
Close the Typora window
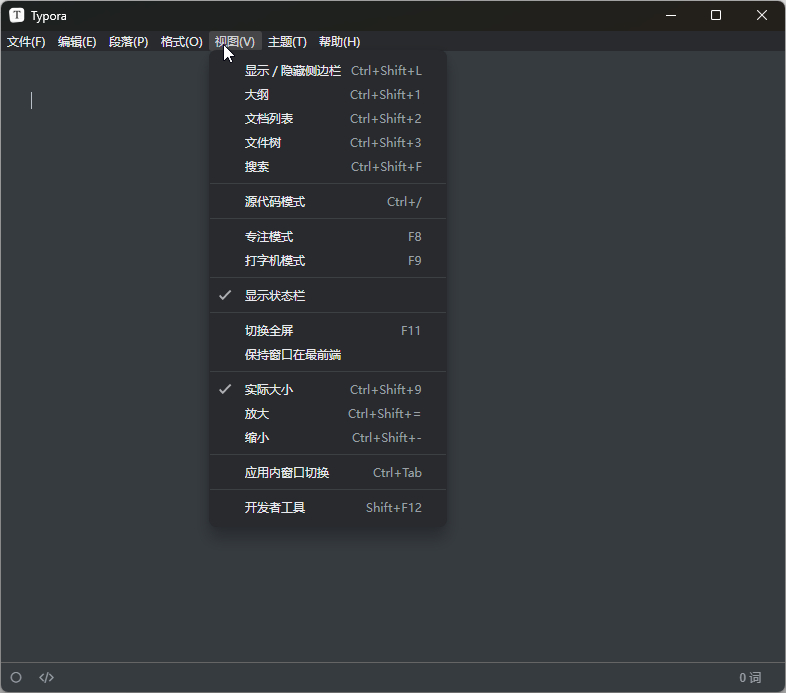[x=761, y=16]
